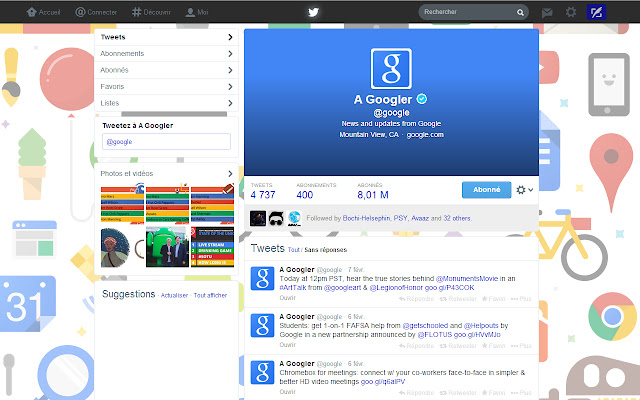Open the Découvrir tab
Image resolution: width=640 pixels, height=400 pixels.
coord(151,12)
